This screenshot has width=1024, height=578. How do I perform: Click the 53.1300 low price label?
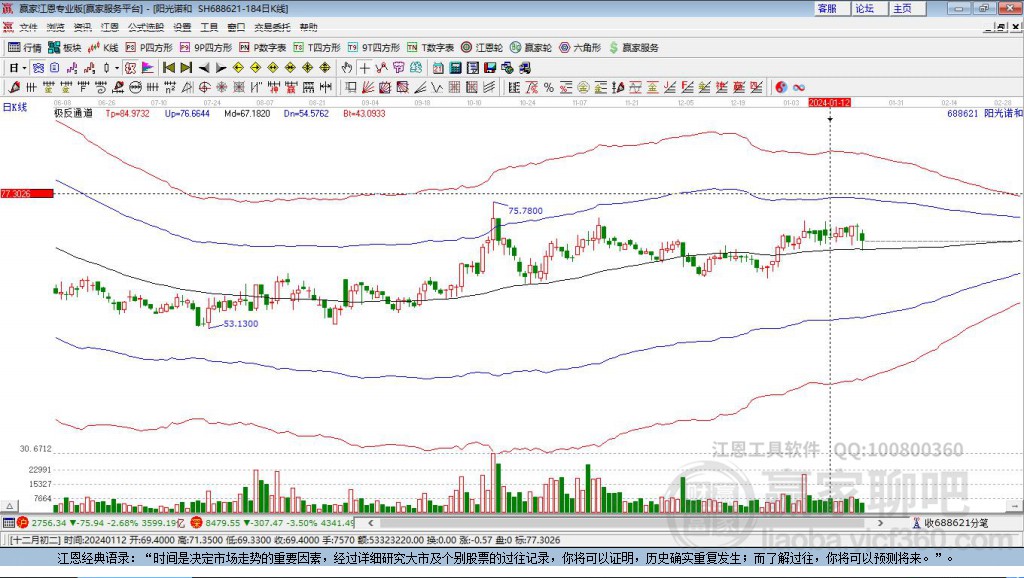(240, 324)
